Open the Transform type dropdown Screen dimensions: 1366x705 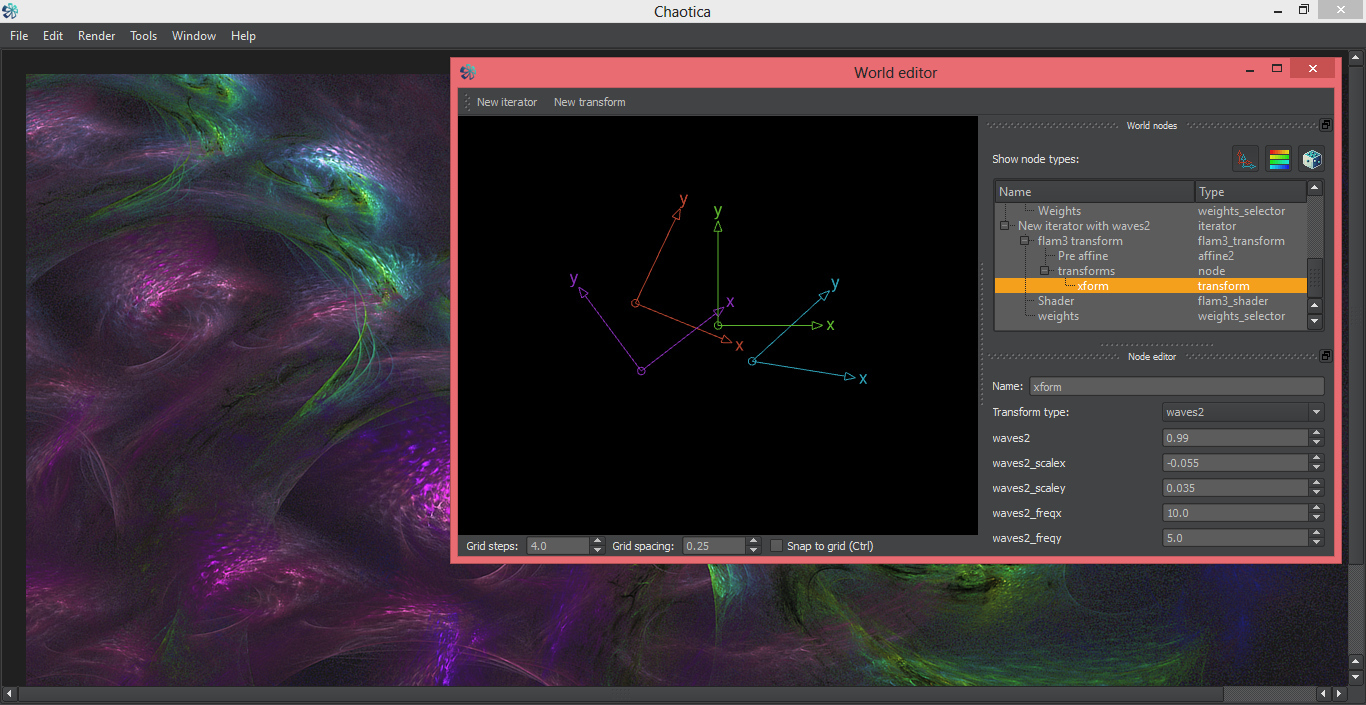(x=1243, y=412)
